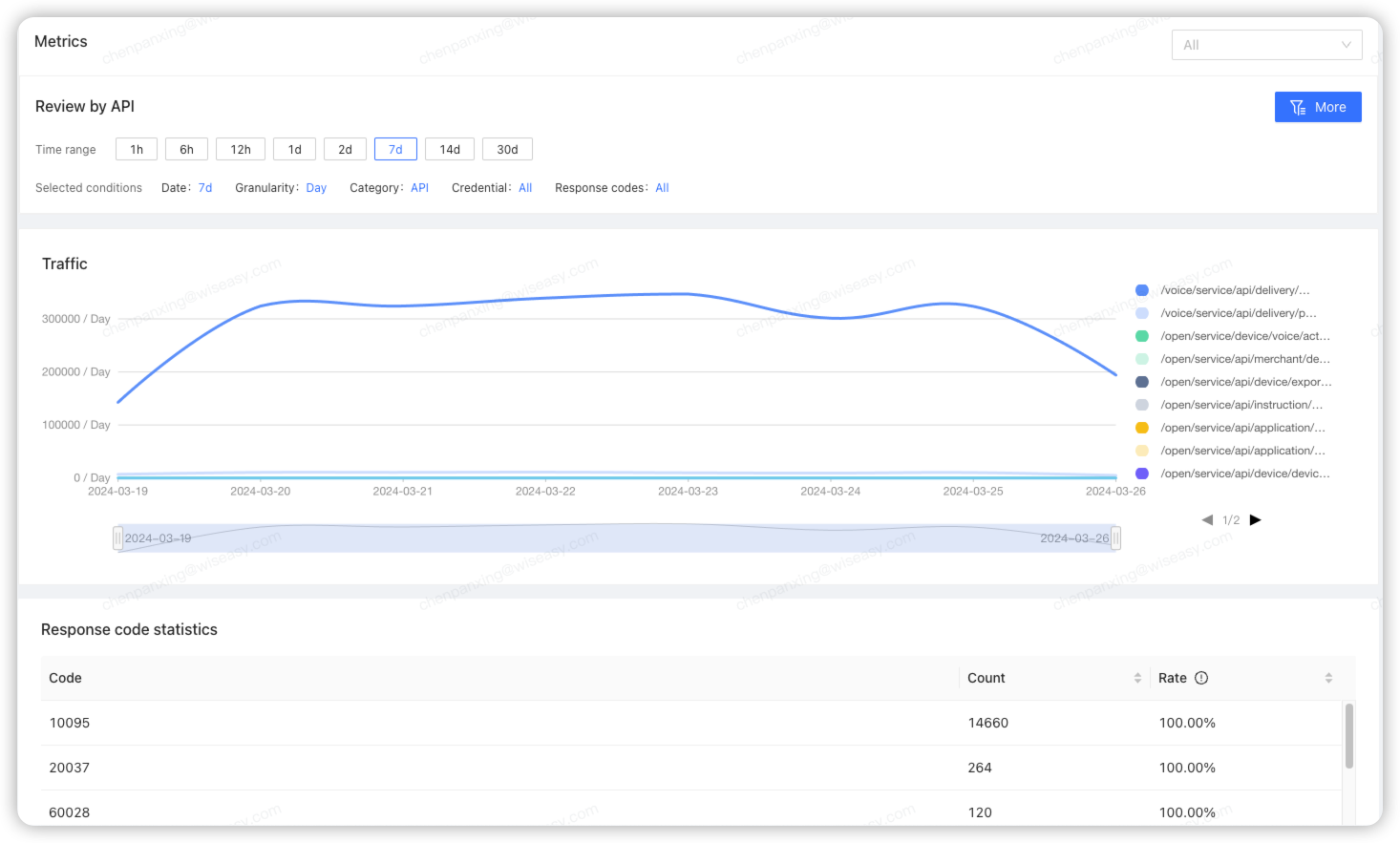
Task: Click the count value 14660
Action: 988,723
